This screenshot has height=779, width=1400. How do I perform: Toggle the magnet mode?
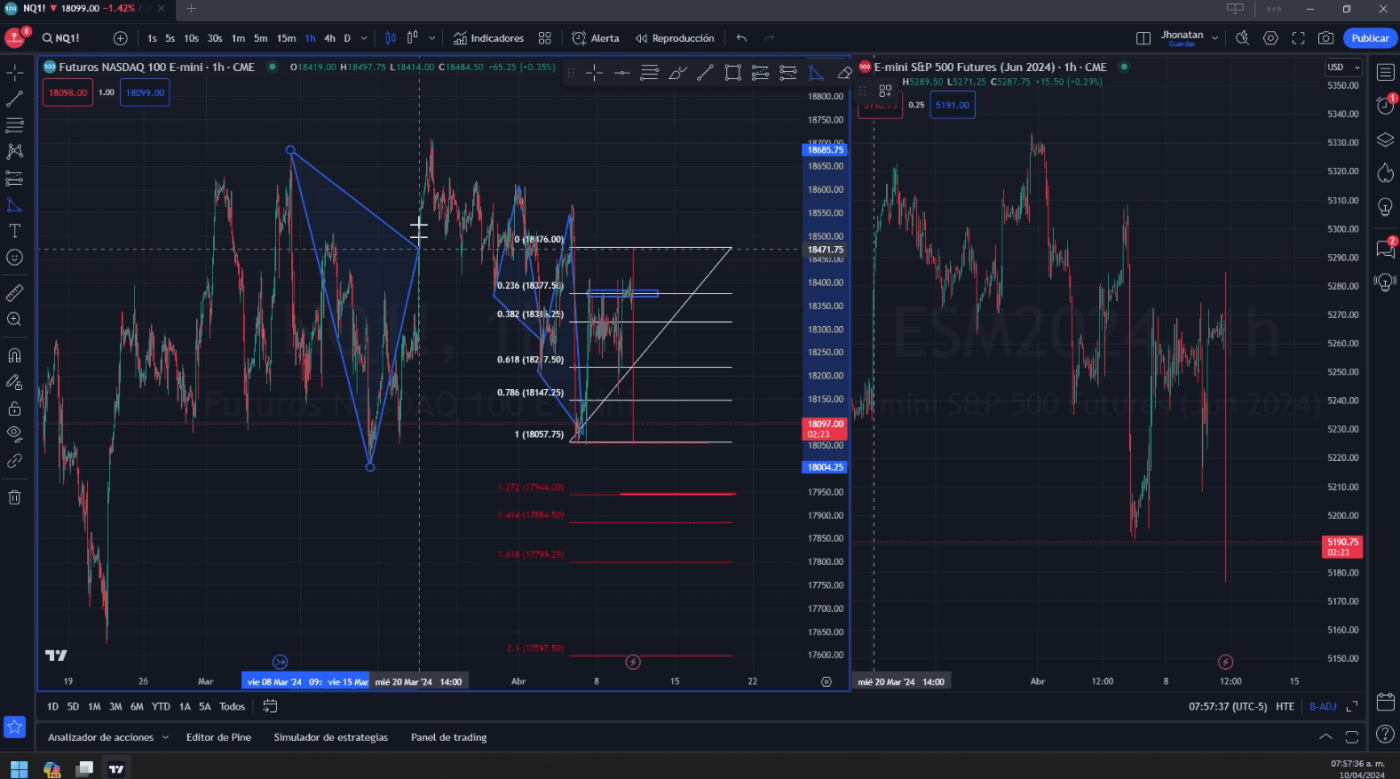[14, 355]
